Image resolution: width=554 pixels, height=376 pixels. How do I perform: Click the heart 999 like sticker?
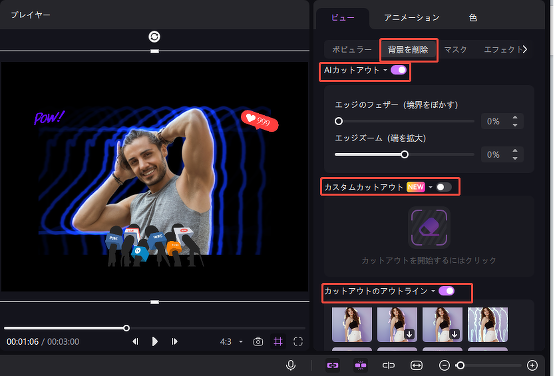point(260,121)
